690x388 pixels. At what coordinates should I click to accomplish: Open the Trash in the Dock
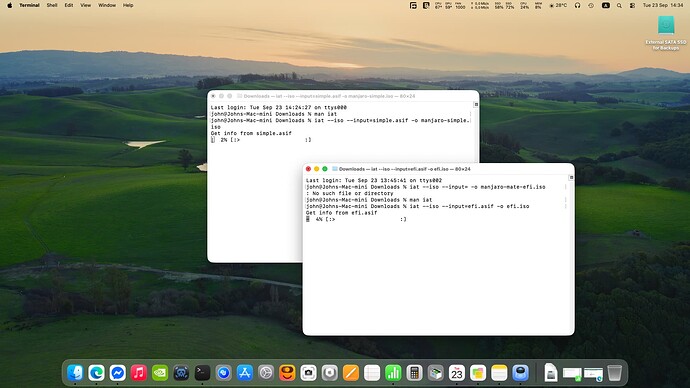(x=615, y=373)
